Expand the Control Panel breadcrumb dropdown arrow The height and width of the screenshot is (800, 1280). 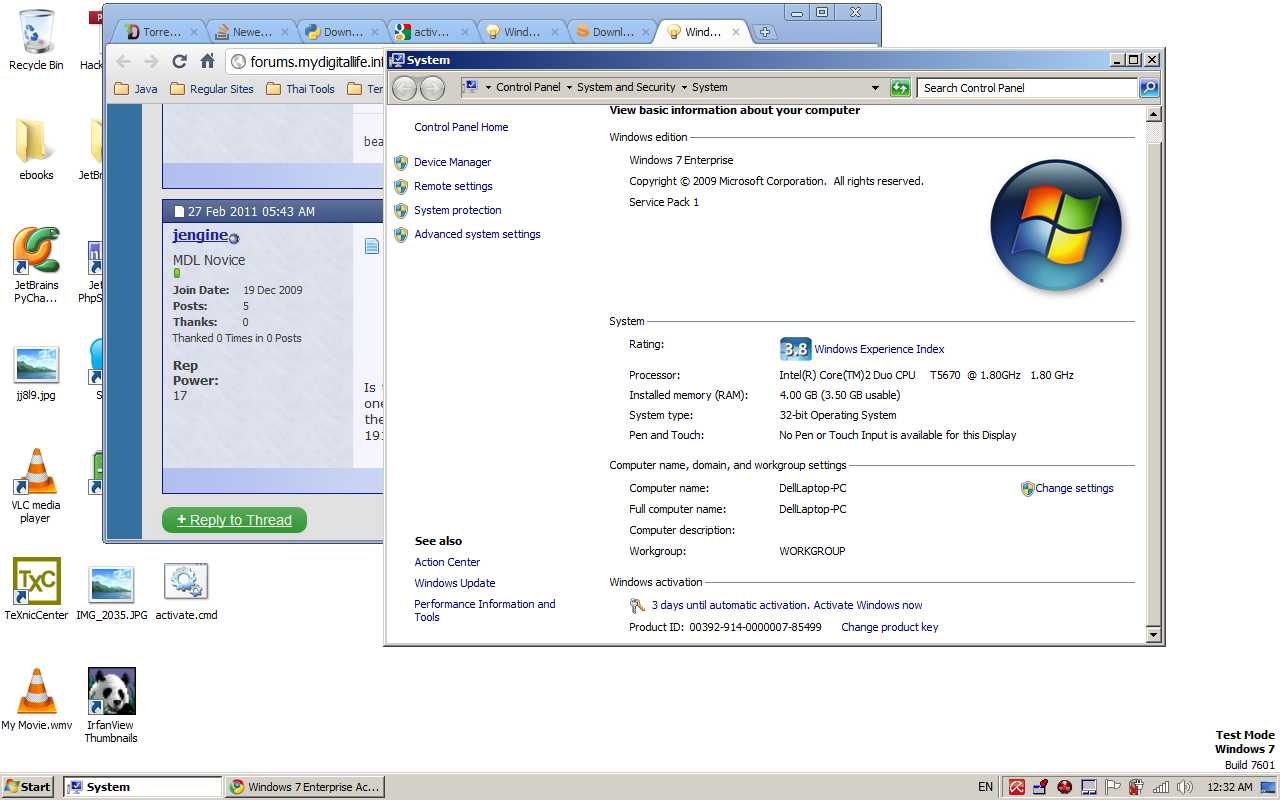click(569, 88)
